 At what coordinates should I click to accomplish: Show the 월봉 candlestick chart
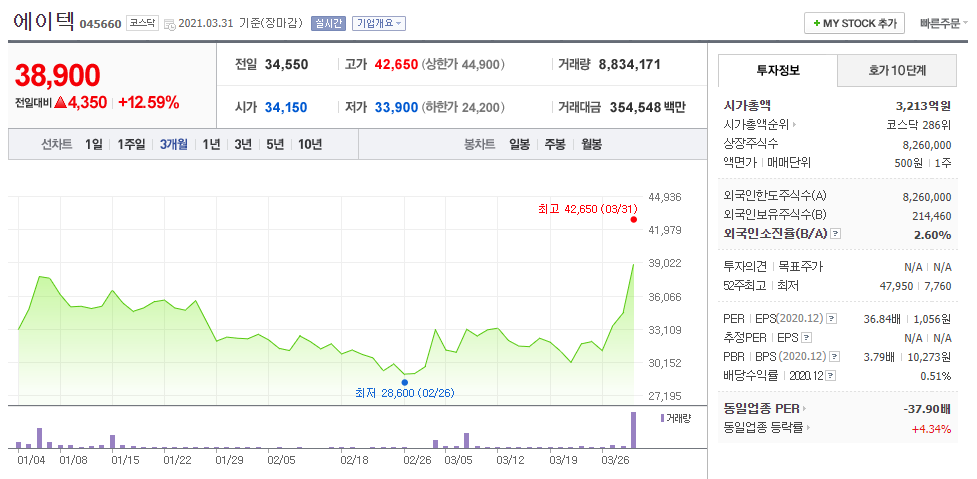[591, 145]
